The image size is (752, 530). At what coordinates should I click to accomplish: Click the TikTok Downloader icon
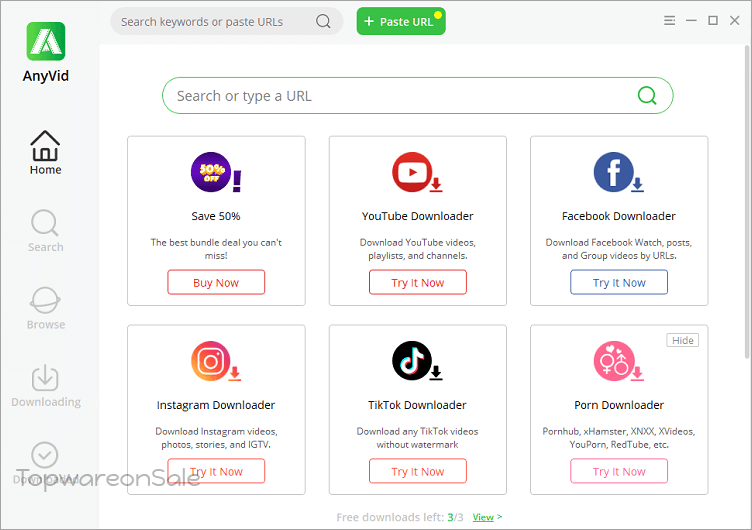417,361
